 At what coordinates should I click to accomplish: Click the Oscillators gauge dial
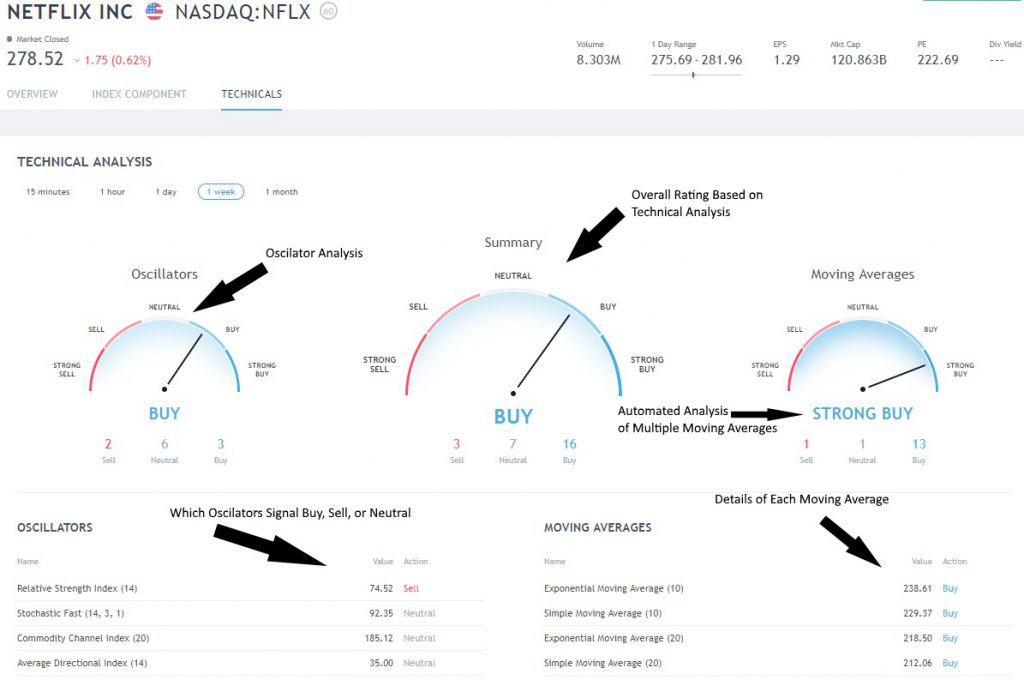pos(165,355)
